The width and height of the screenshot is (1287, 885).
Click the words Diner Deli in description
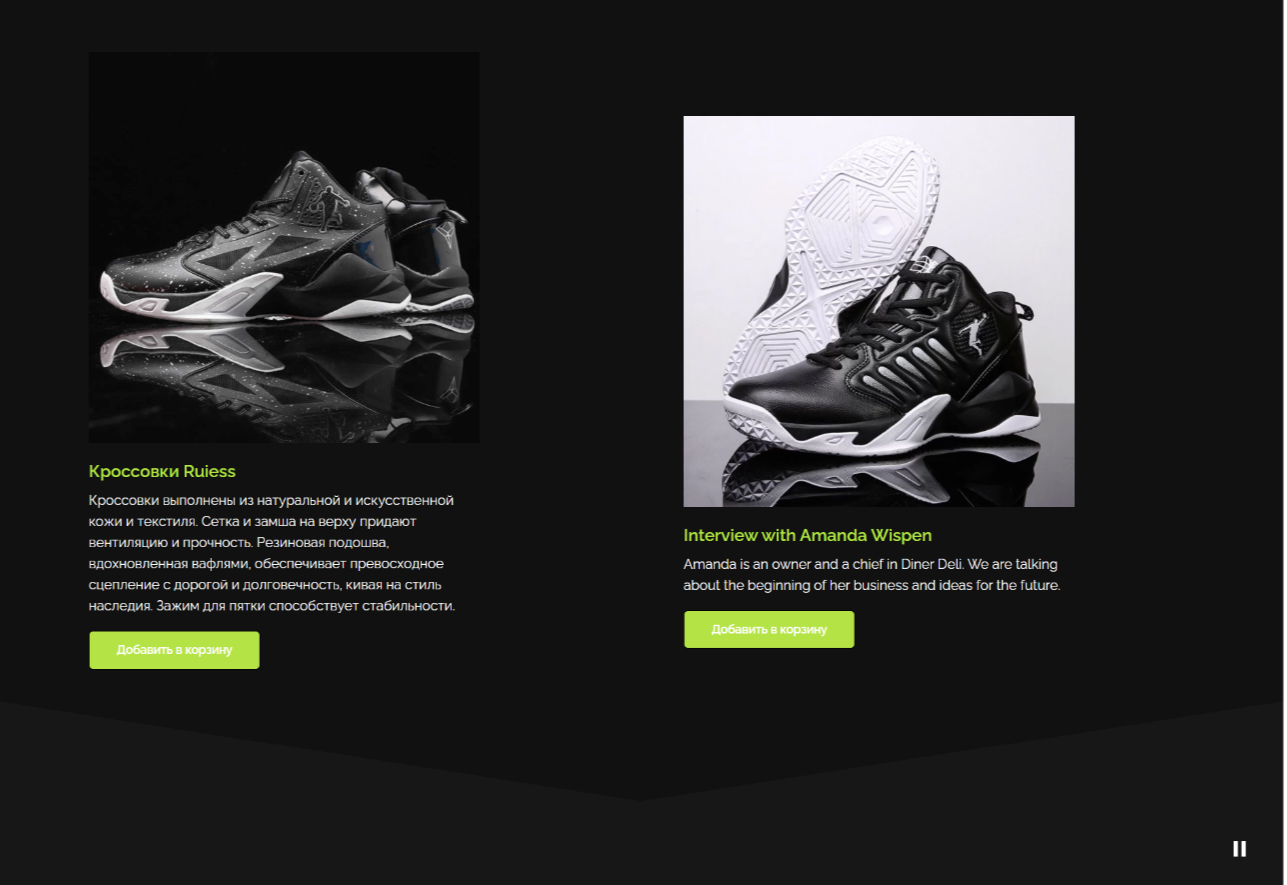(930, 564)
